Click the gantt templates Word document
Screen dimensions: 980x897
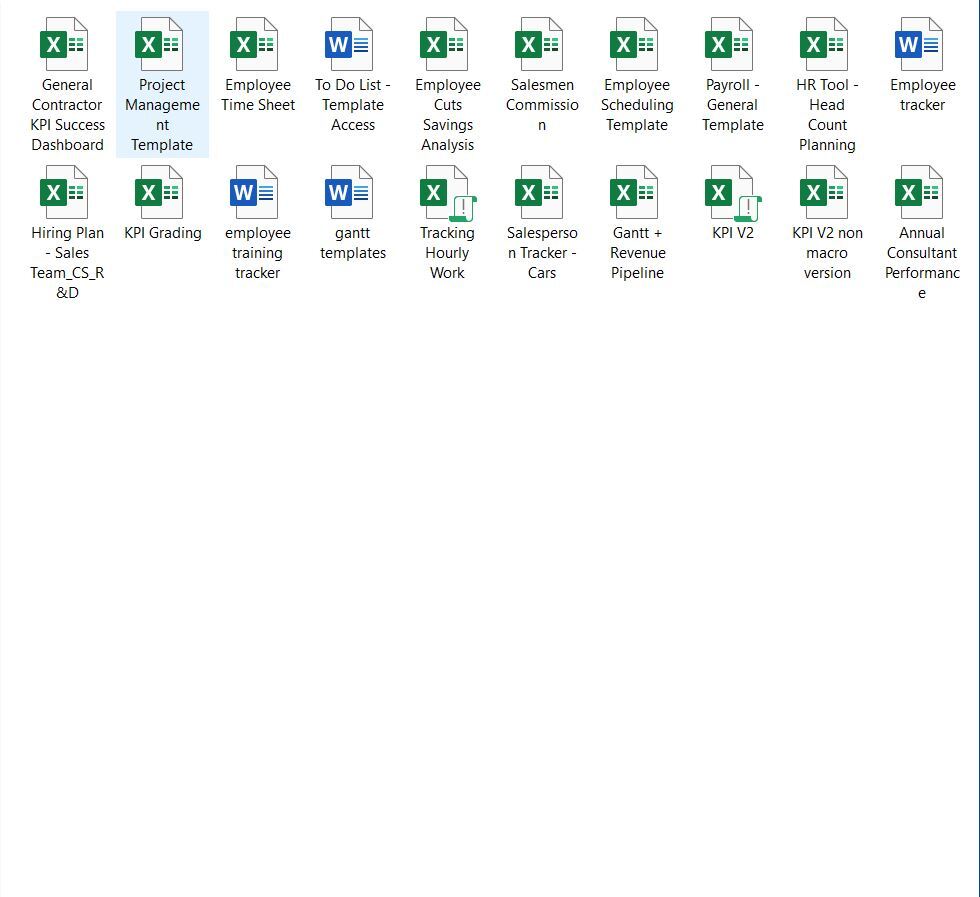coord(352,193)
